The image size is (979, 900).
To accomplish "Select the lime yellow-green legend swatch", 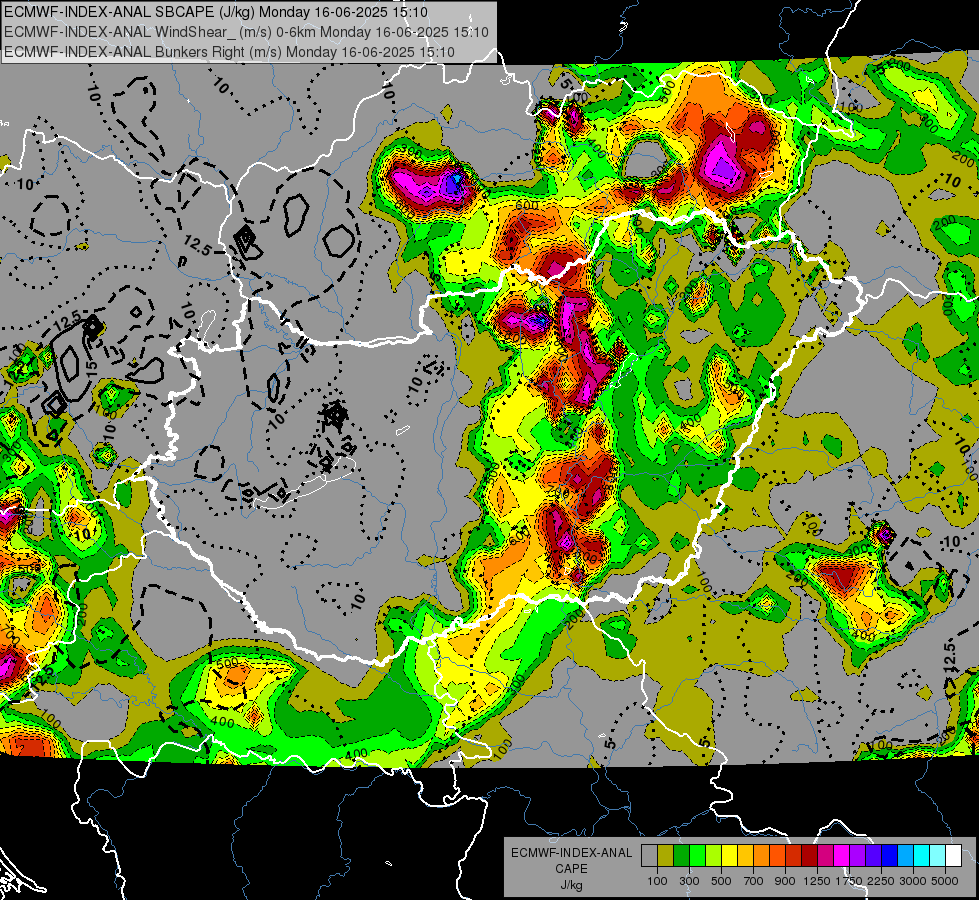I will pos(714,856).
